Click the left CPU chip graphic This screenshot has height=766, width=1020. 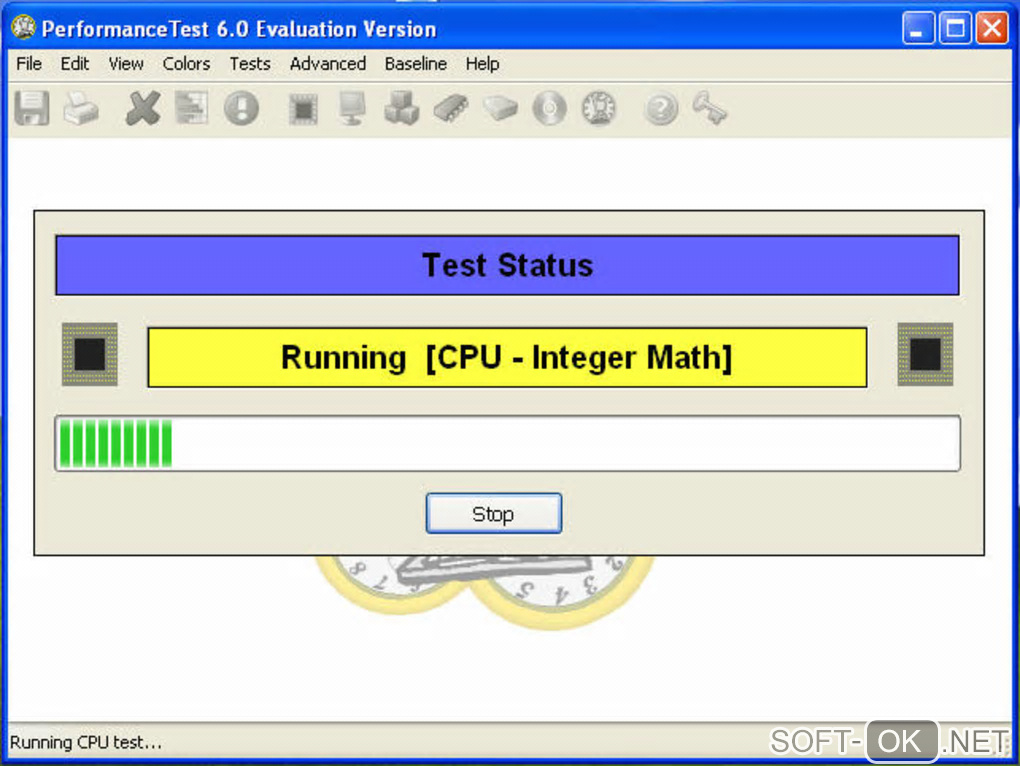tap(90, 354)
